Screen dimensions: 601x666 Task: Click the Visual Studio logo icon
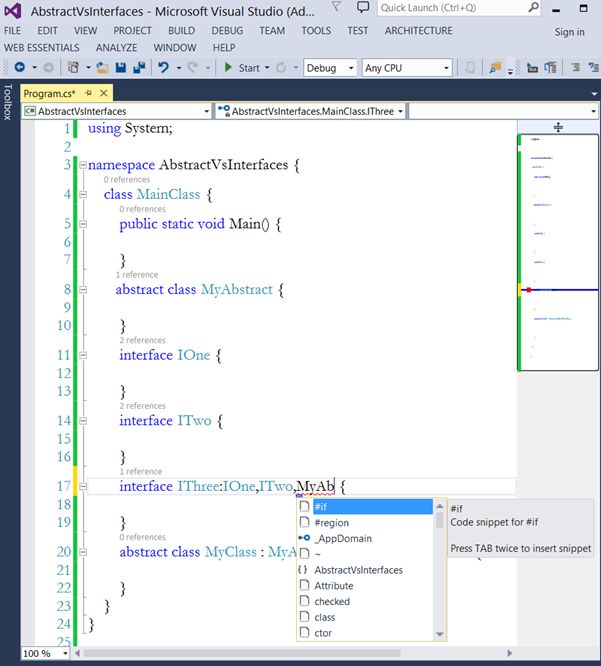tap(15, 11)
